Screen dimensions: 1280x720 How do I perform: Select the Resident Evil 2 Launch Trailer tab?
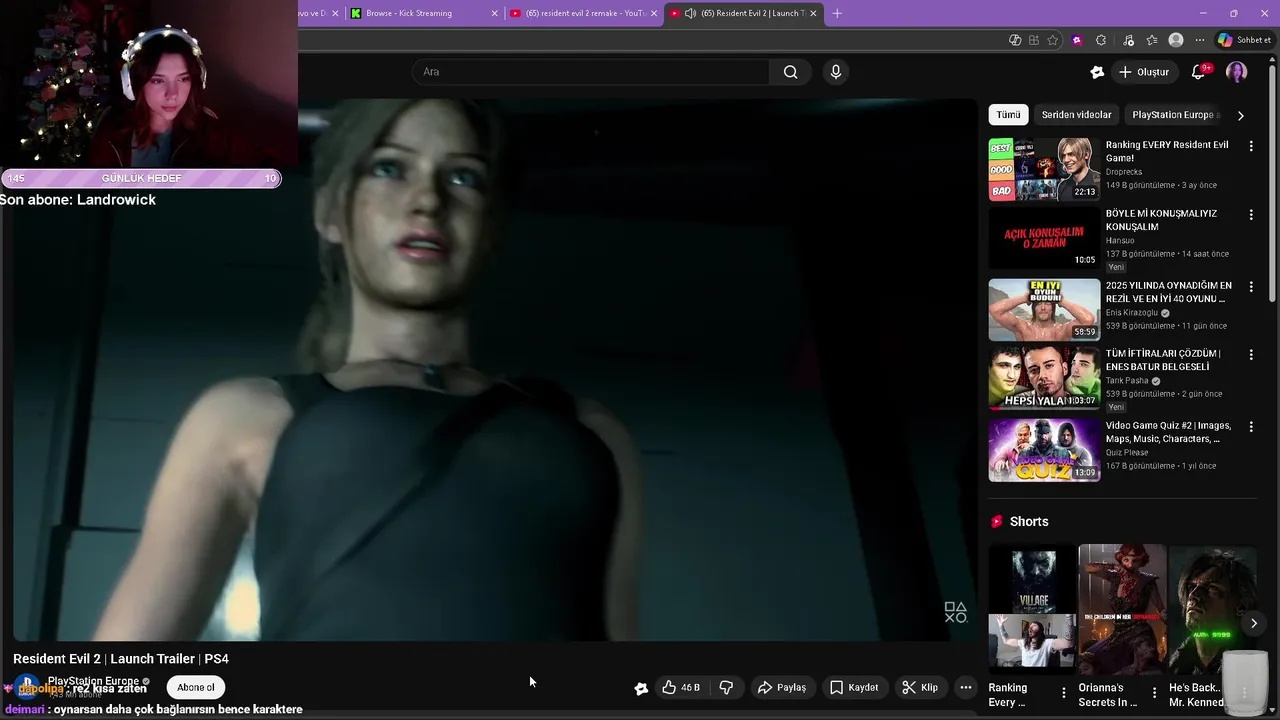pos(745,13)
